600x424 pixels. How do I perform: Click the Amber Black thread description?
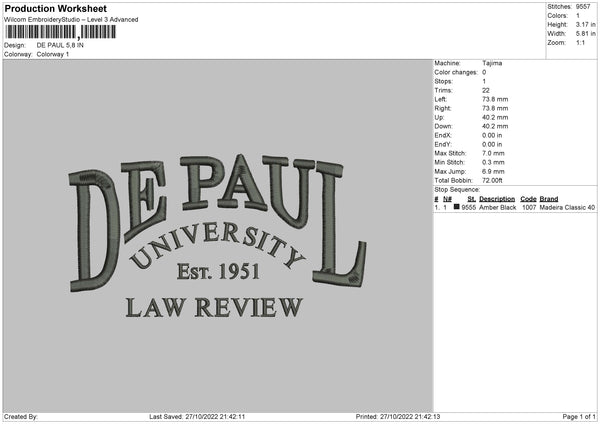497,207
